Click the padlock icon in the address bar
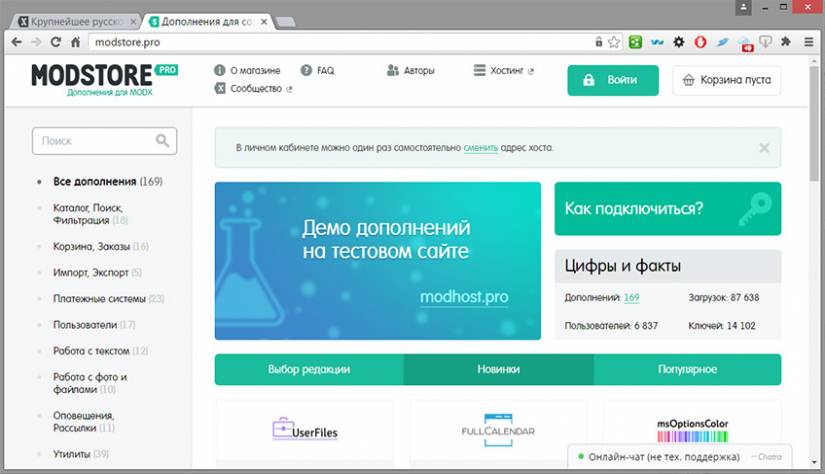This screenshot has width=825, height=474. tap(599, 42)
